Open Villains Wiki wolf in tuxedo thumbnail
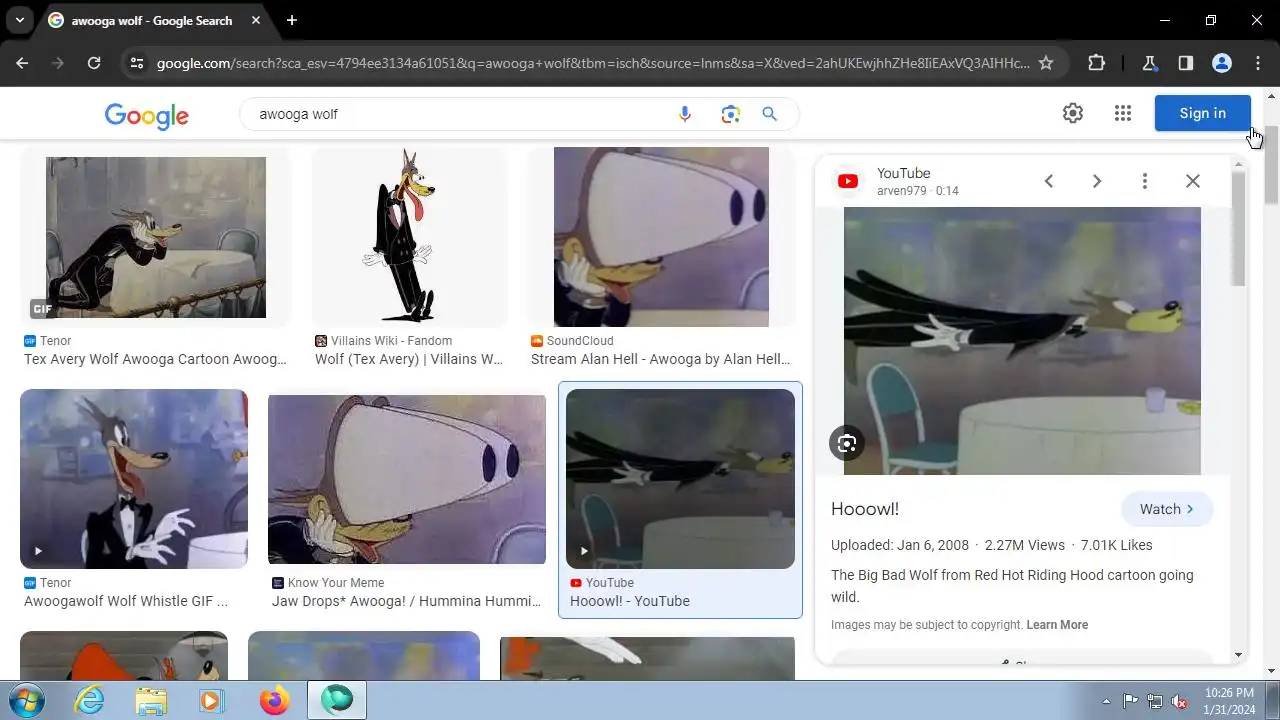Image resolution: width=1280 pixels, height=720 pixels. pos(410,237)
